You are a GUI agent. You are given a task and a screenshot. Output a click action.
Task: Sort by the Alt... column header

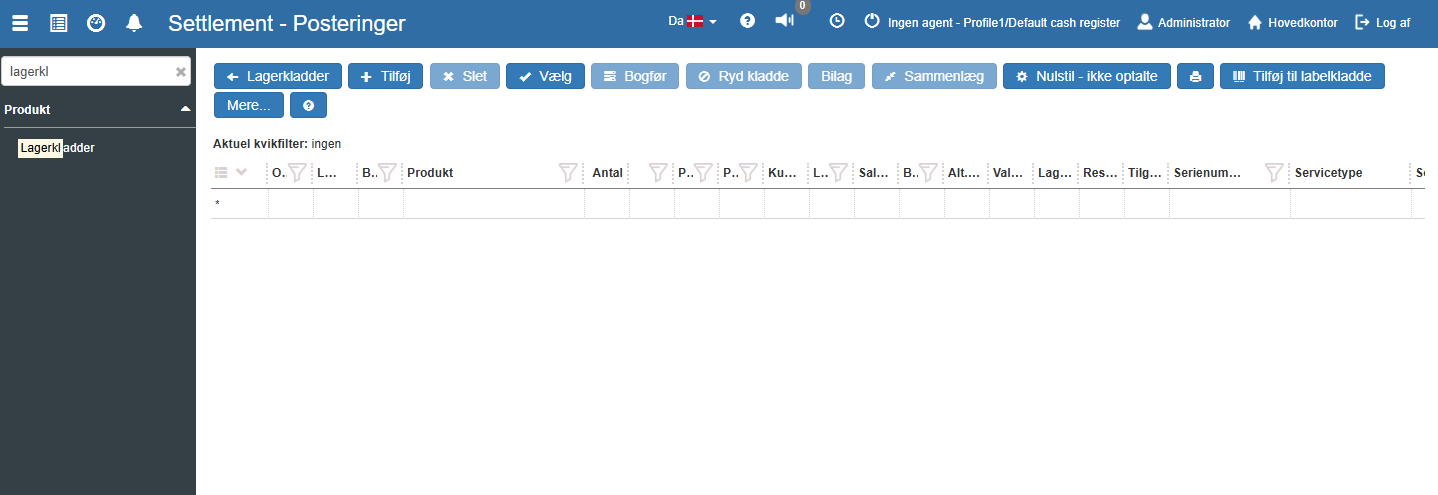click(x=964, y=173)
